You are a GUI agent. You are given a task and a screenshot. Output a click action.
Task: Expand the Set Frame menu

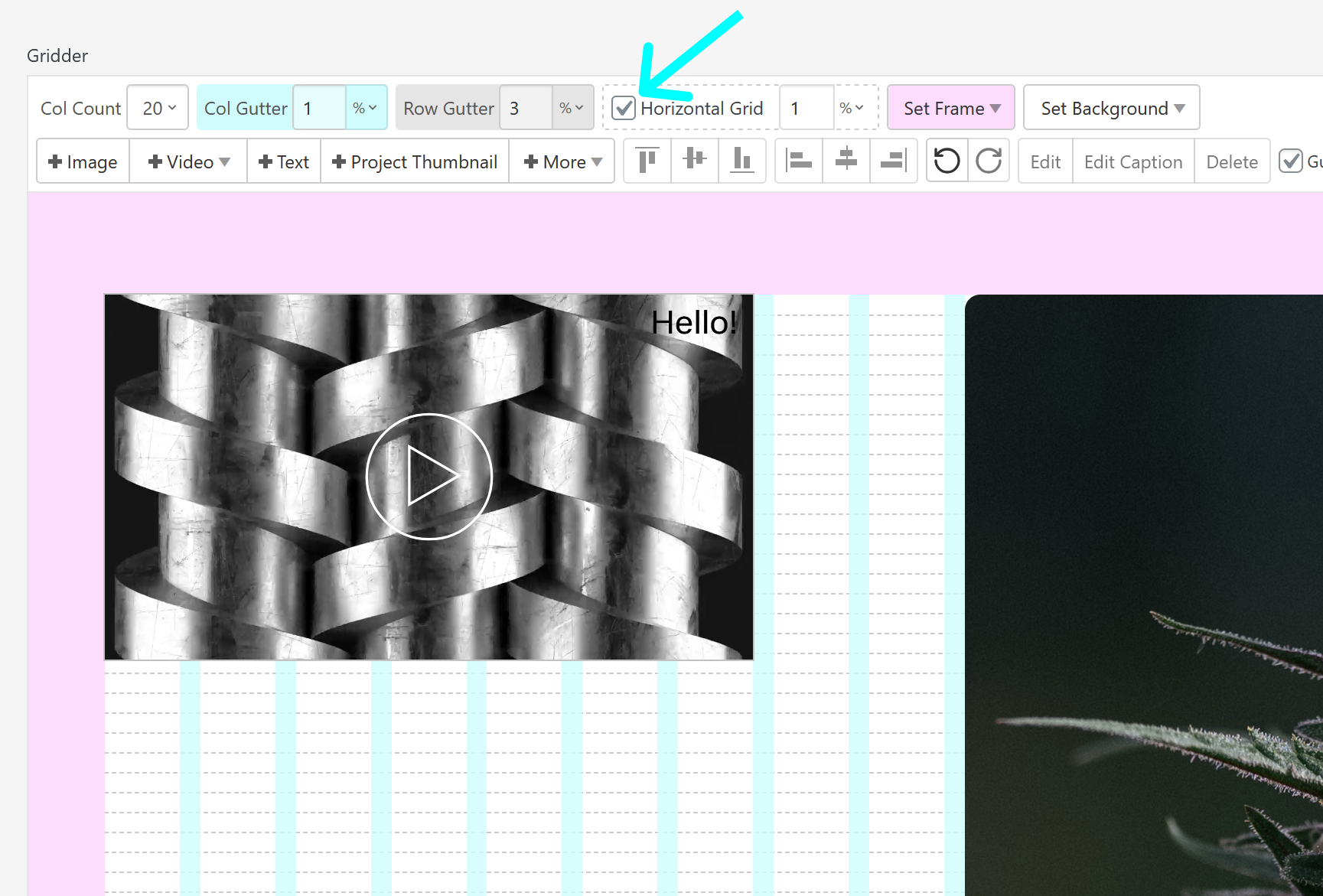951,108
